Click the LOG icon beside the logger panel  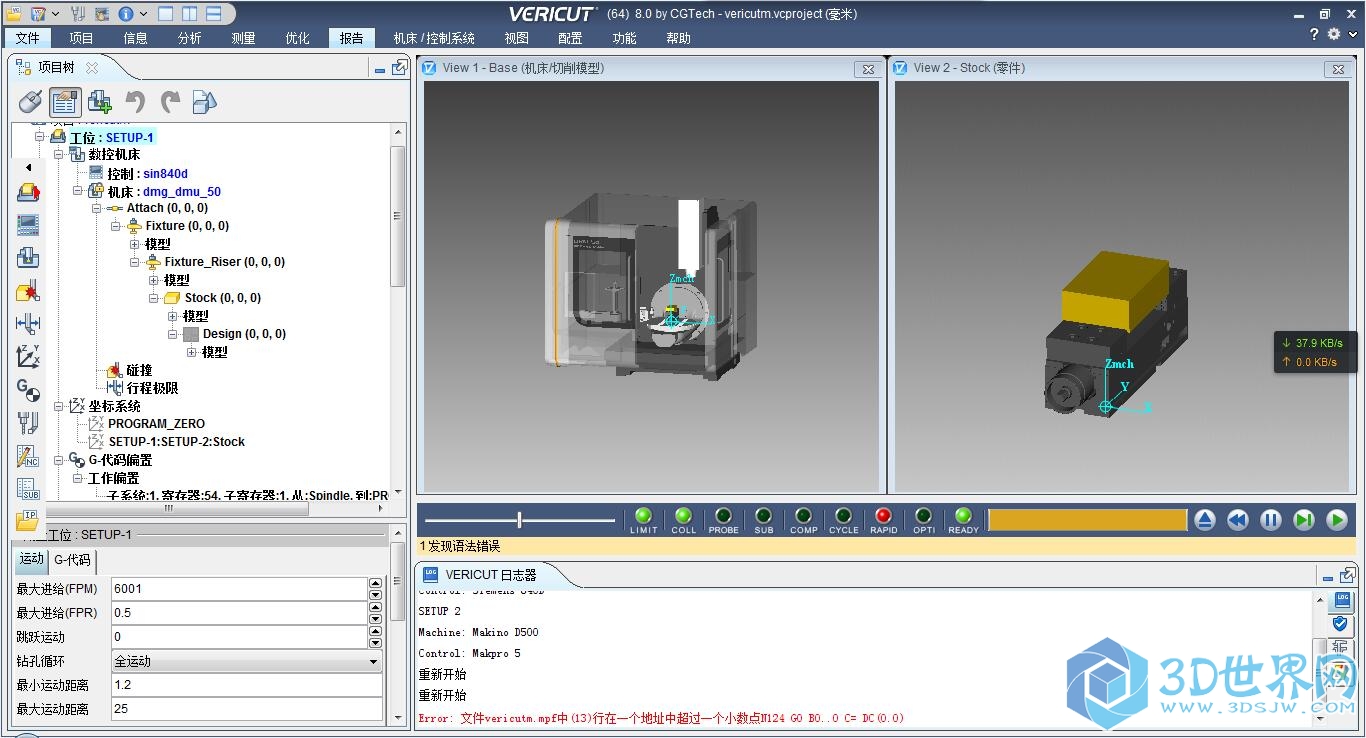[x=1342, y=601]
